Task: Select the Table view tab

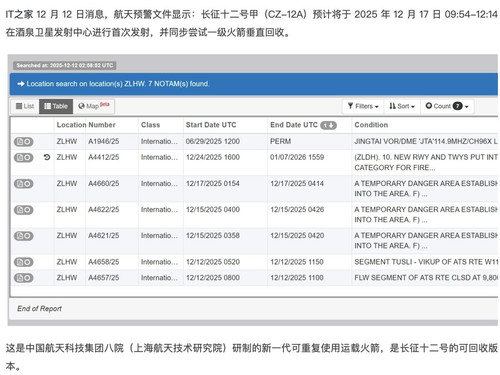Action: (56, 106)
